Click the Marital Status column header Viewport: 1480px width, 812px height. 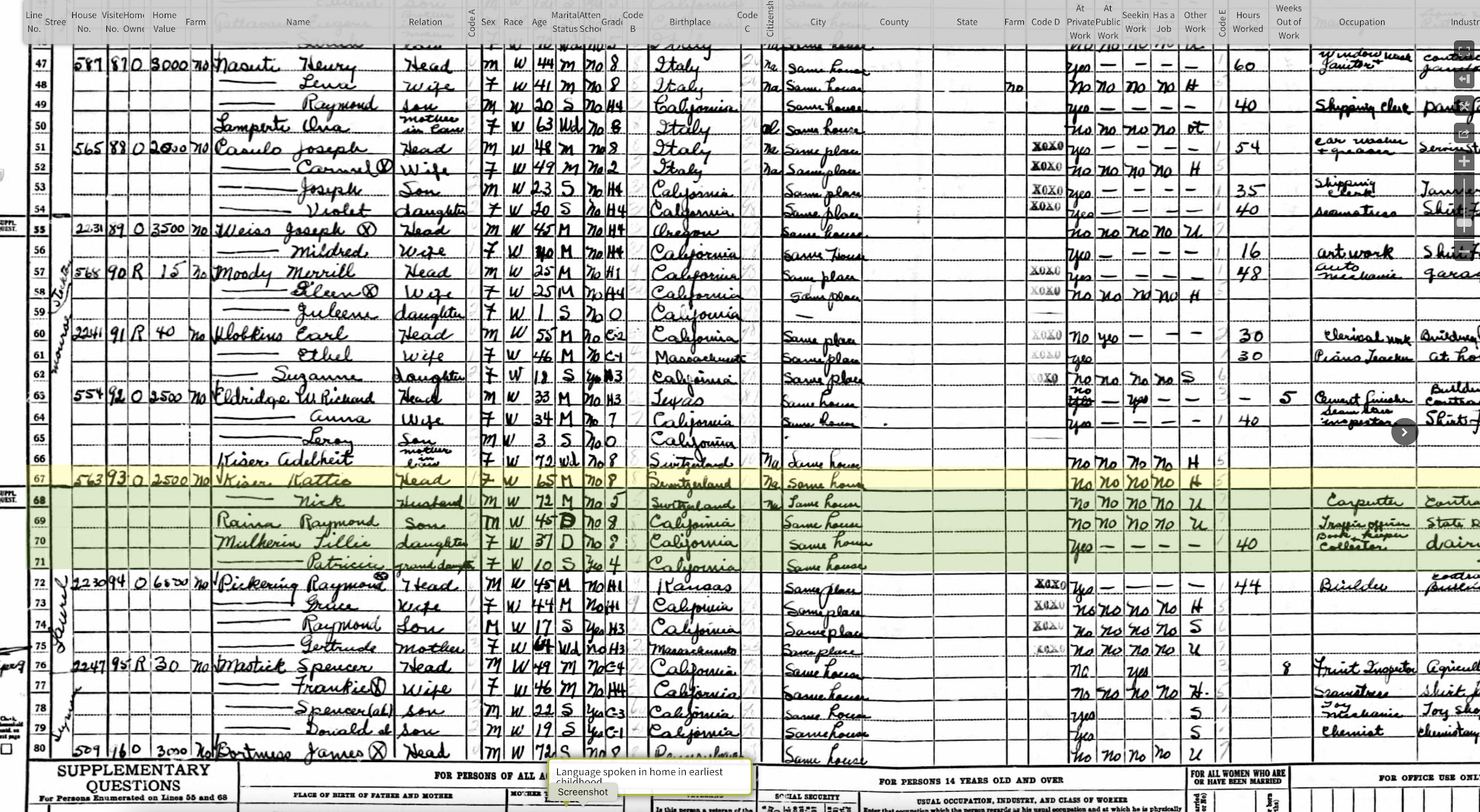(565, 22)
